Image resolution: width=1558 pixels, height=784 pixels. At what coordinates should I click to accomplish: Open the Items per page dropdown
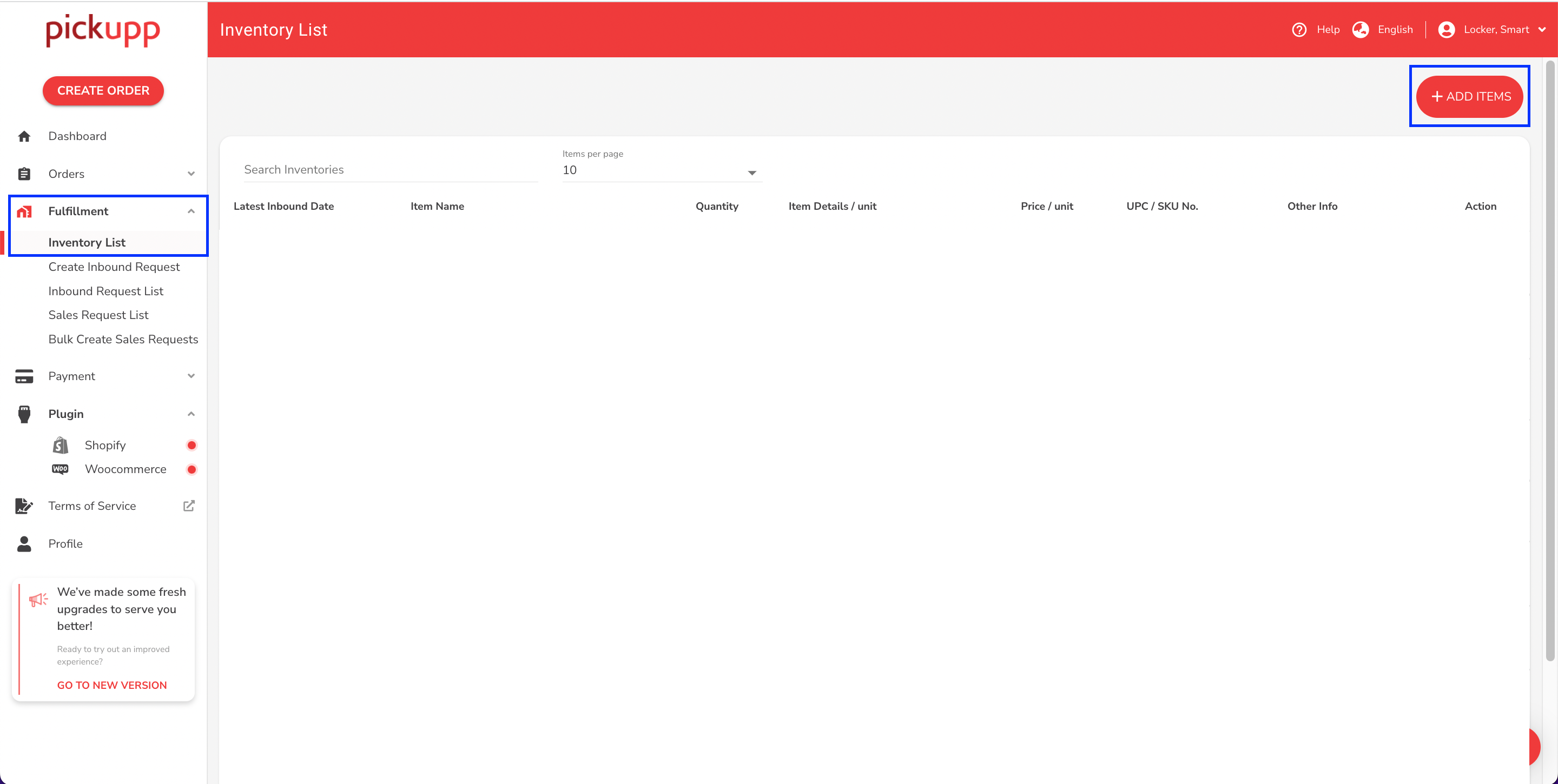[662, 170]
